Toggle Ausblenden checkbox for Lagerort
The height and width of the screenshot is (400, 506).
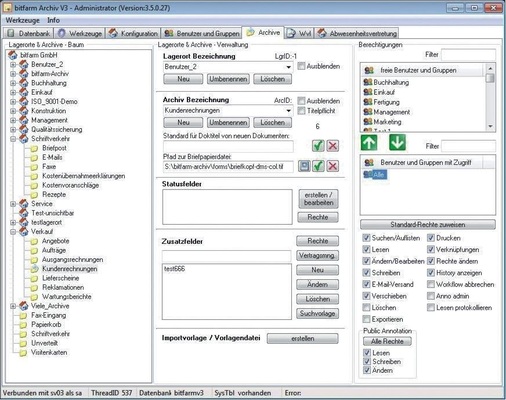(x=301, y=66)
